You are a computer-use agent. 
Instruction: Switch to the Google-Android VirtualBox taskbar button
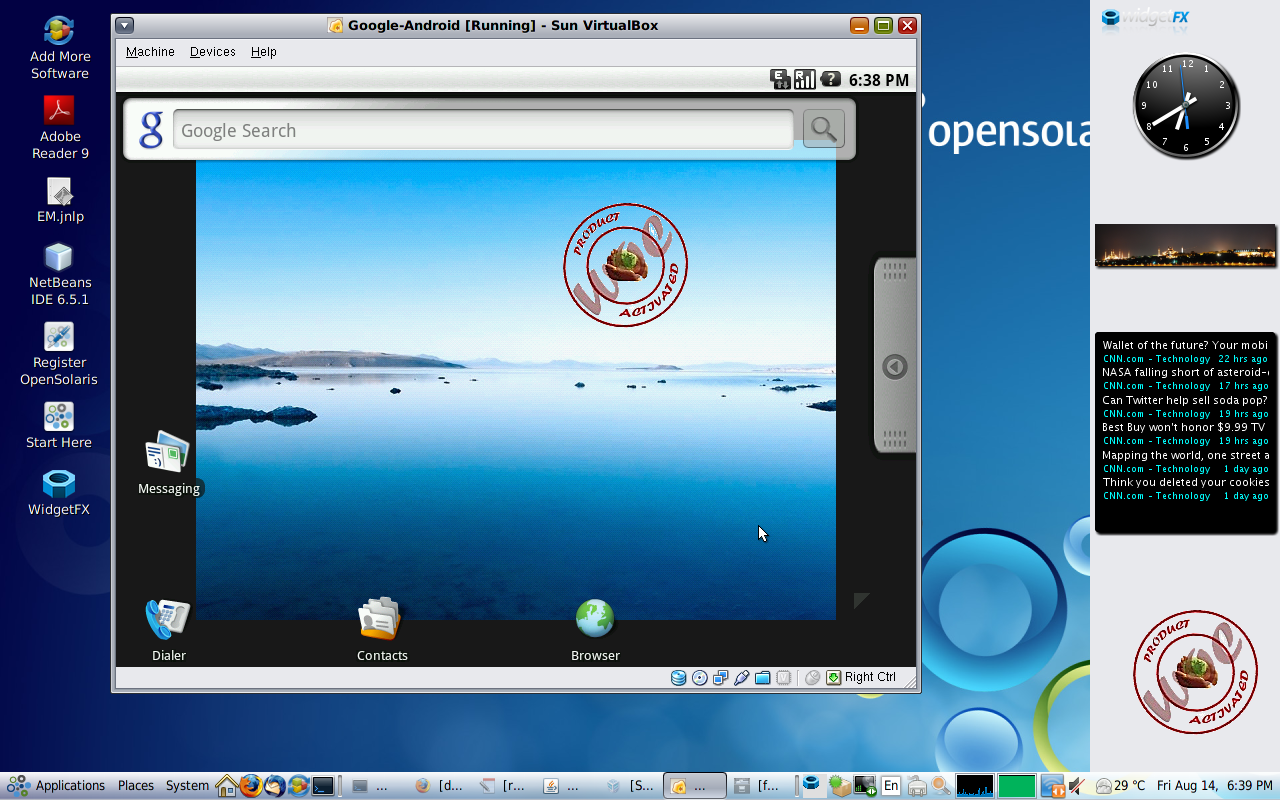(696, 786)
